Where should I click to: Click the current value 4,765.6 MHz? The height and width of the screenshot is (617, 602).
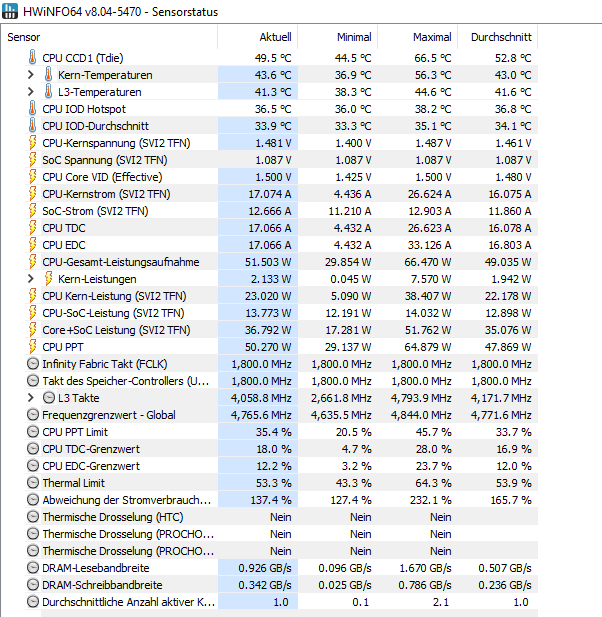(261, 415)
